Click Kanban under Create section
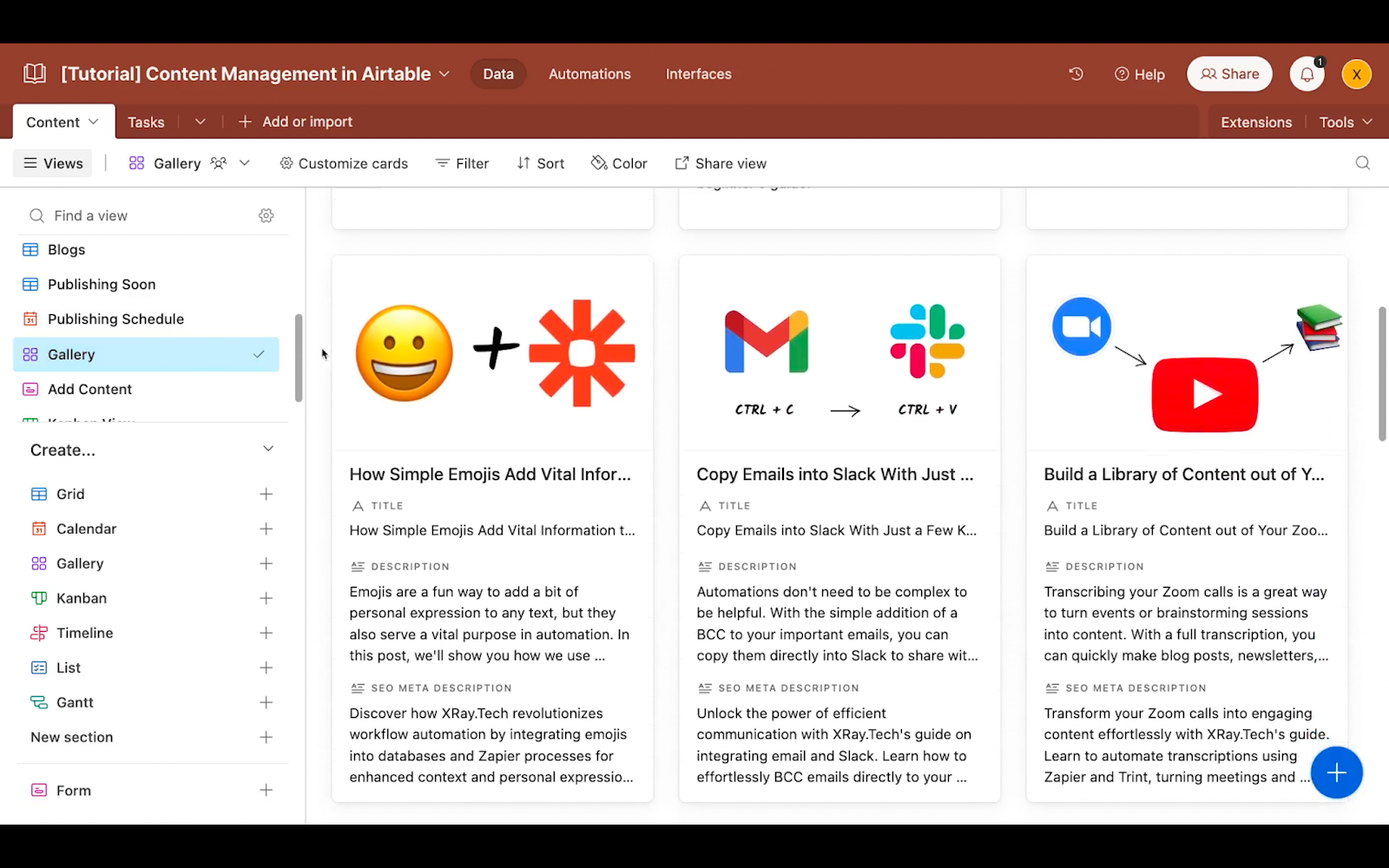The width and height of the screenshot is (1389, 868). coord(82,598)
